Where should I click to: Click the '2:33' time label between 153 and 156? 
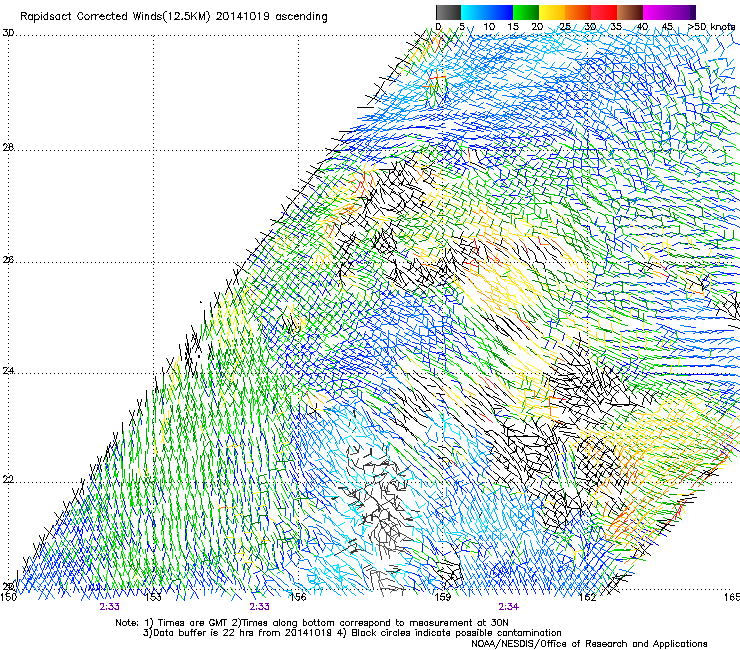point(260,607)
